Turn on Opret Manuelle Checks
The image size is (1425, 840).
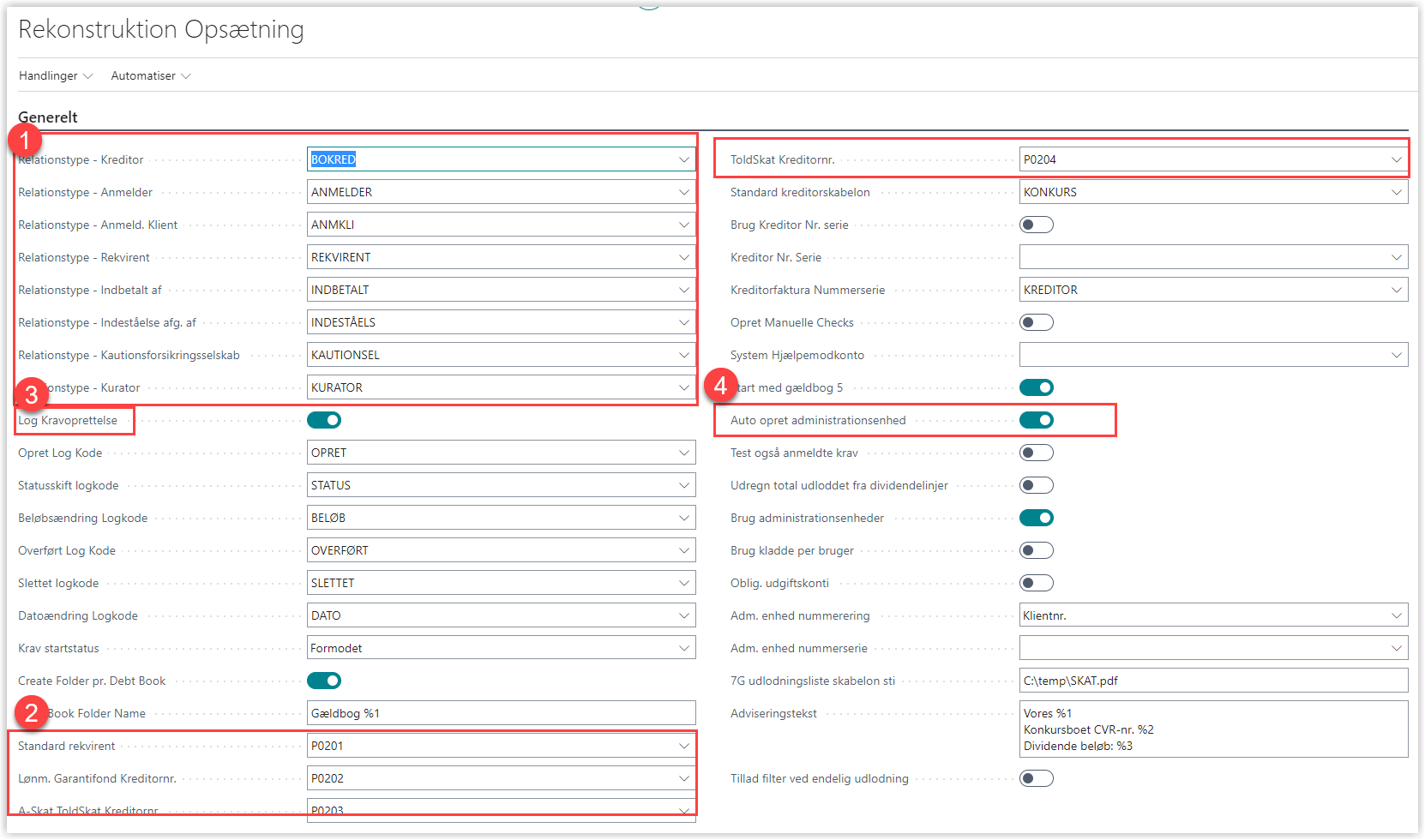1036,322
